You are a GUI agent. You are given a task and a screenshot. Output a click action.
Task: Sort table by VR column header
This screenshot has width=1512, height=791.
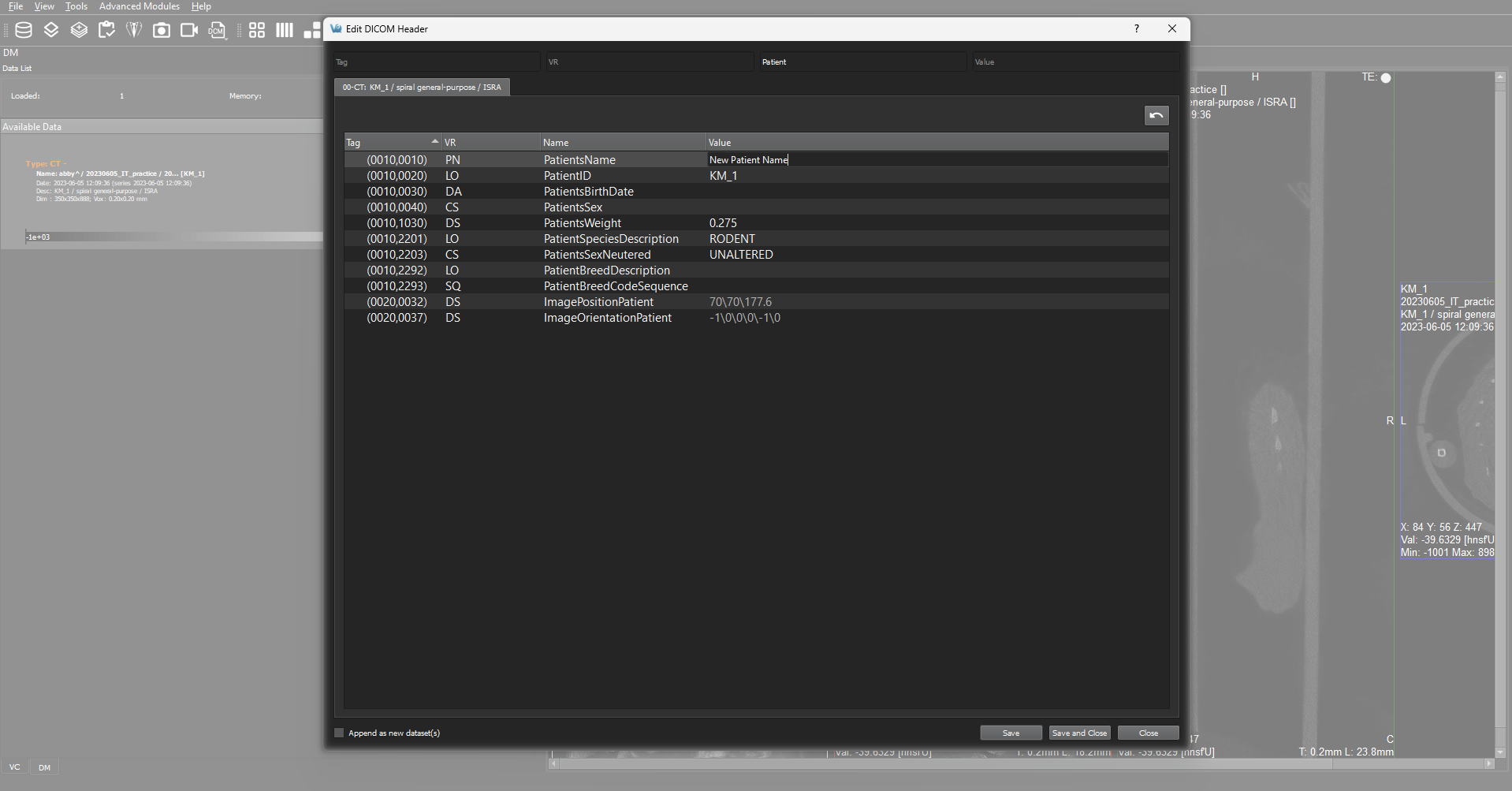(x=490, y=143)
